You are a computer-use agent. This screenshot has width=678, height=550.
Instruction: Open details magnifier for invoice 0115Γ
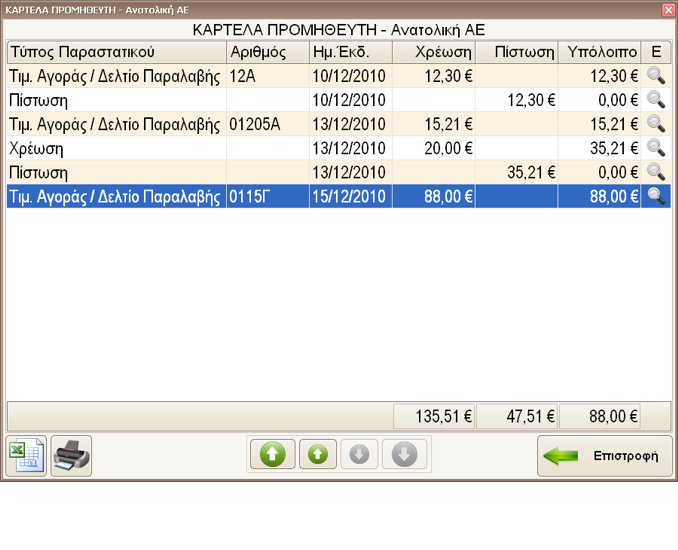point(656,196)
